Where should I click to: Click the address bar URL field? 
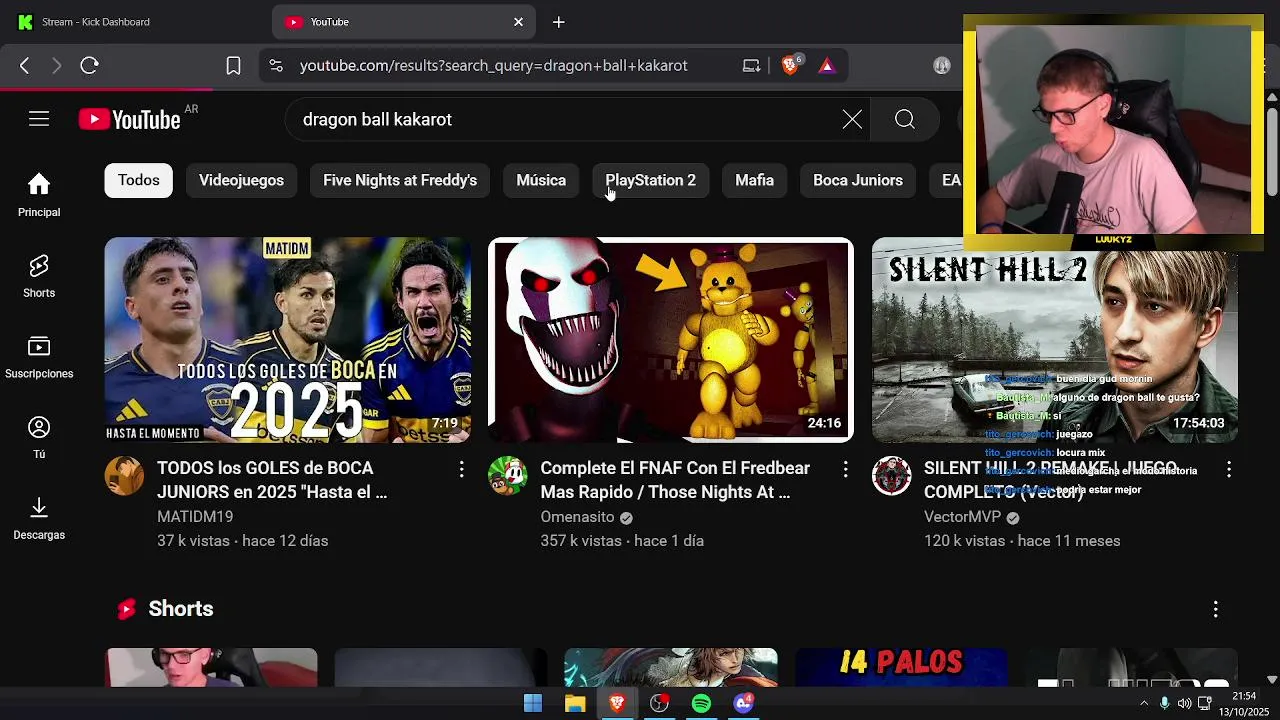click(493, 65)
